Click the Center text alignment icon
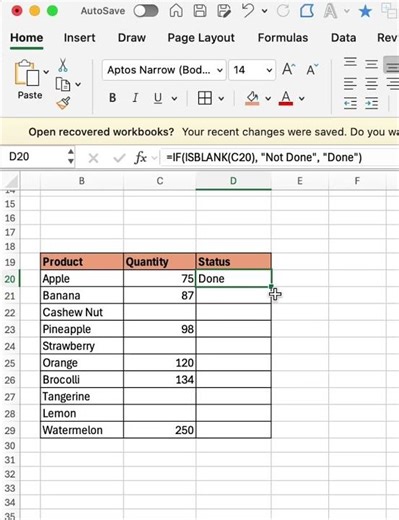This screenshot has width=399, height=520. 371,83
